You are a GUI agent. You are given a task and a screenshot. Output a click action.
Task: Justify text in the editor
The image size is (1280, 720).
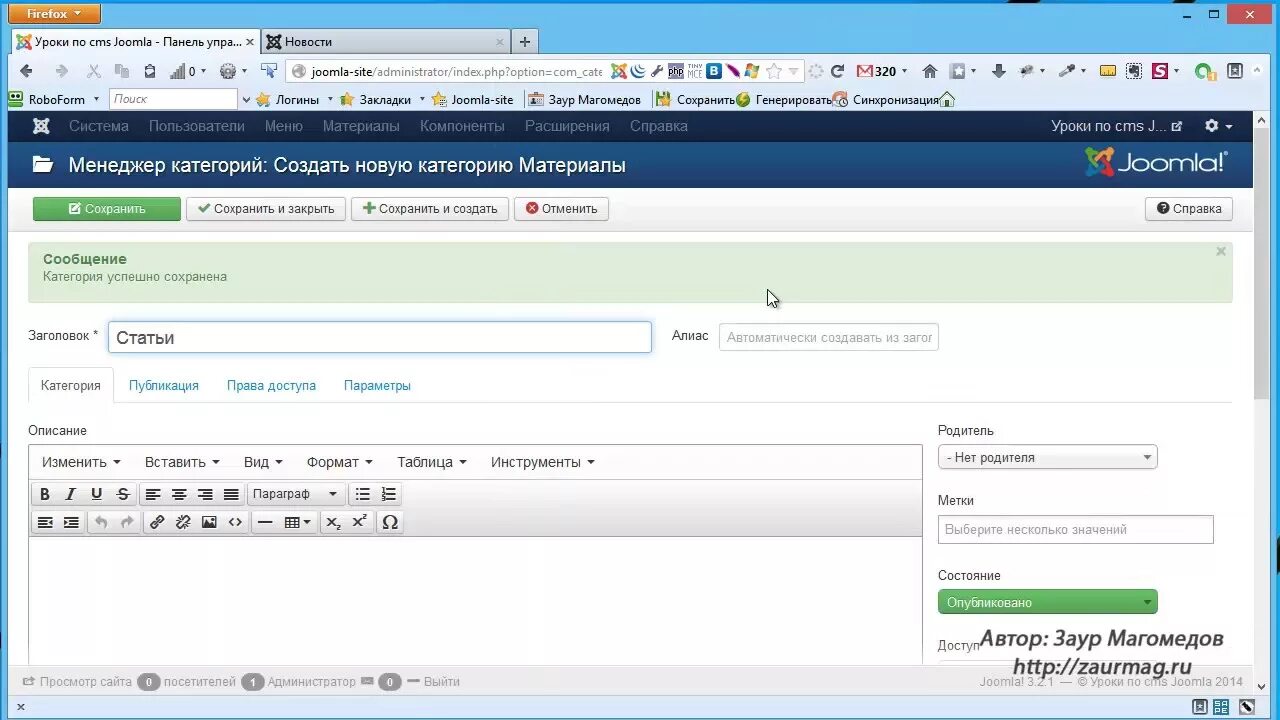point(231,494)
